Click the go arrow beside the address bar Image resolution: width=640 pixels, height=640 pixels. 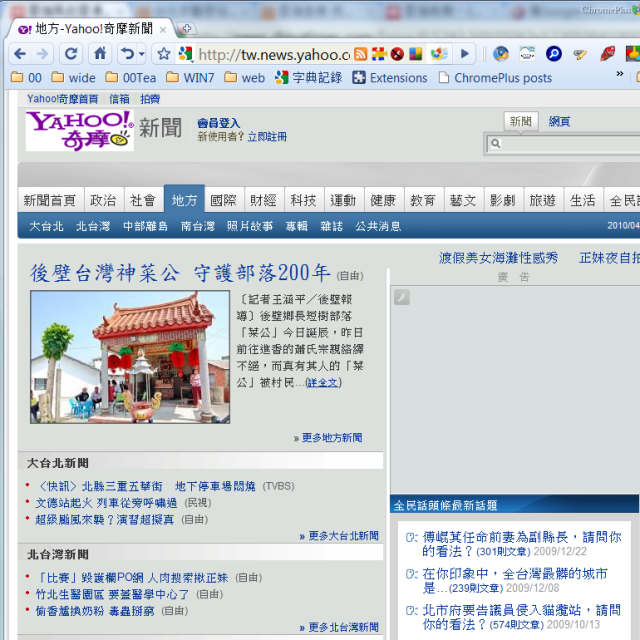[465, 53]
